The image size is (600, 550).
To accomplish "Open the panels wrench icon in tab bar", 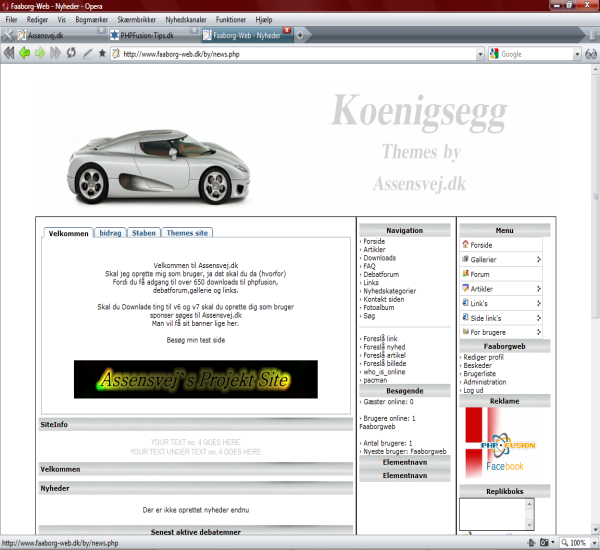I will tap(7, 35).
